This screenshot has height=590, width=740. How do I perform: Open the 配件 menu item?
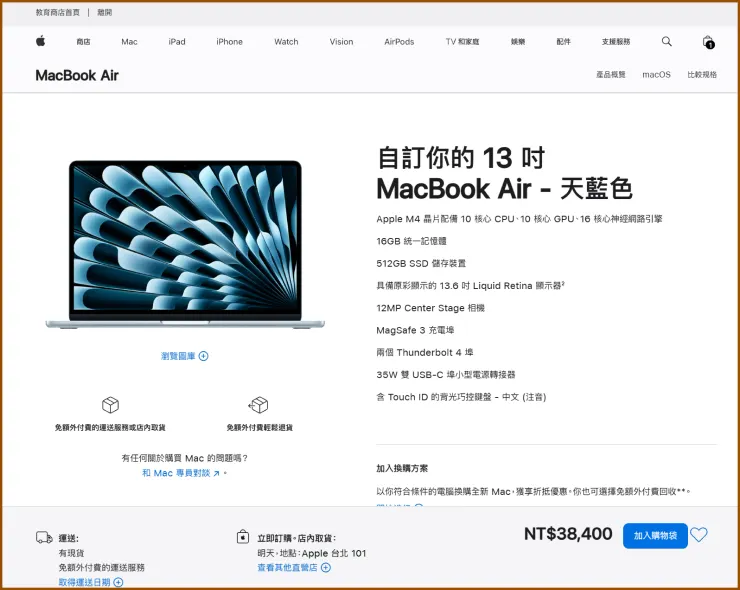563,42
